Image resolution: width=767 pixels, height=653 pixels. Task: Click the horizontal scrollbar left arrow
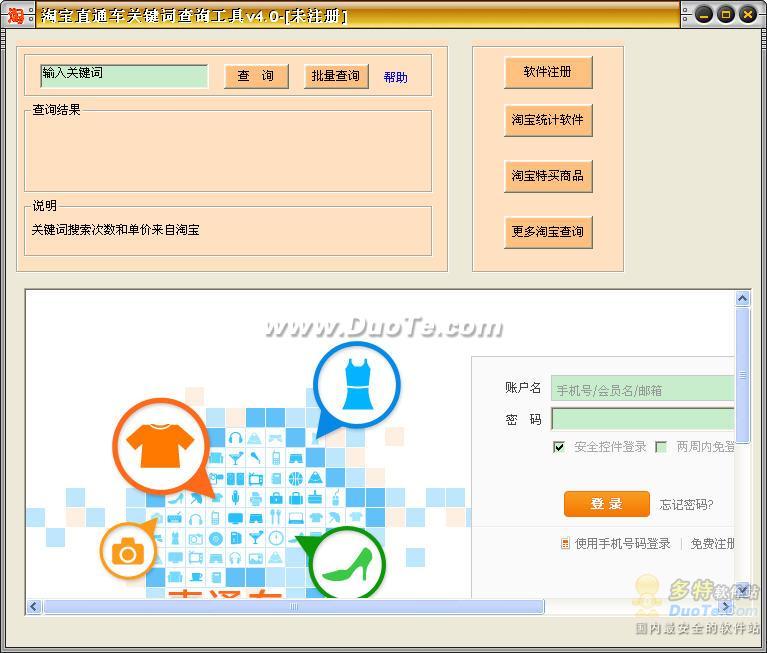pyautogui.click(x=33, y=607)
